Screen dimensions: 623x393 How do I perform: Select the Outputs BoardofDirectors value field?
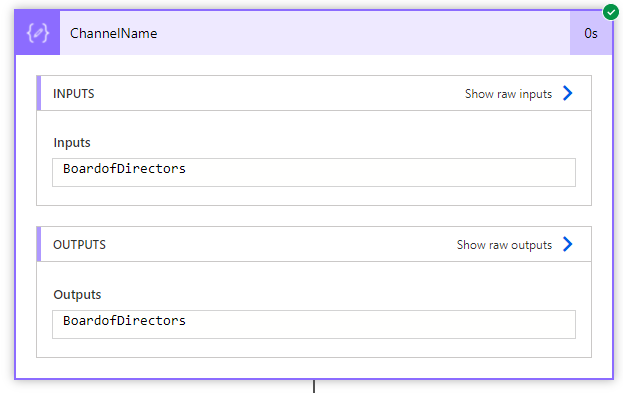pos(314,324)
